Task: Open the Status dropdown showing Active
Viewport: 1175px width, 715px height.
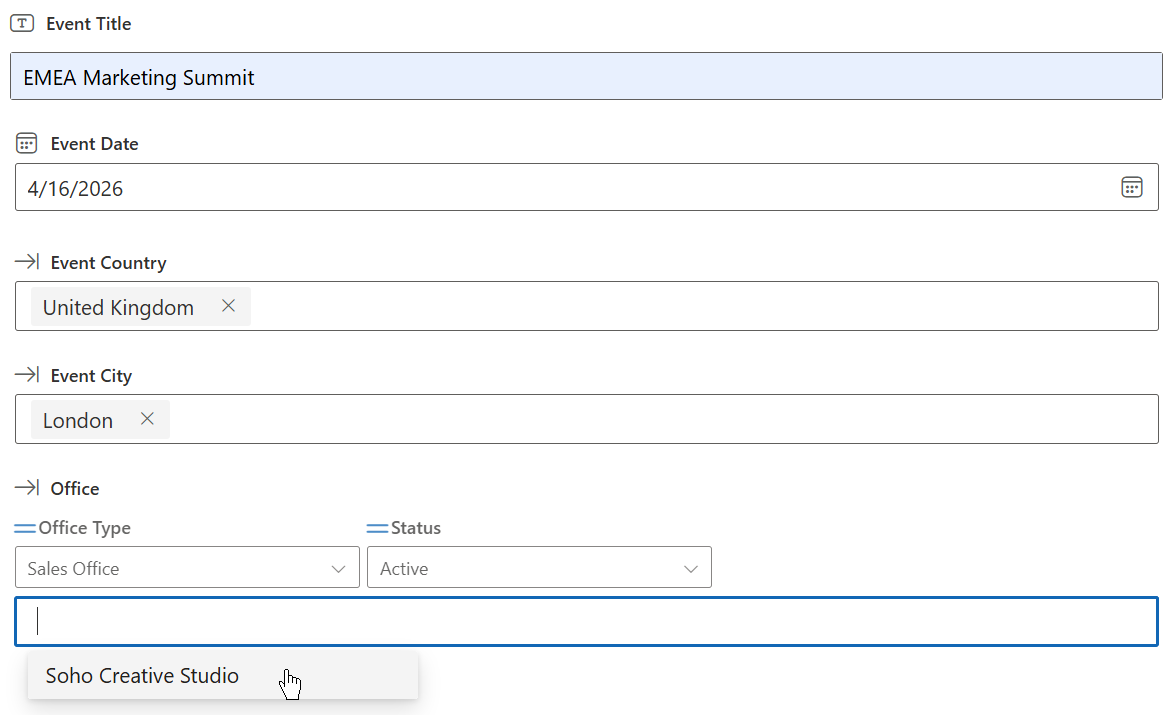Action: point(690,568)
